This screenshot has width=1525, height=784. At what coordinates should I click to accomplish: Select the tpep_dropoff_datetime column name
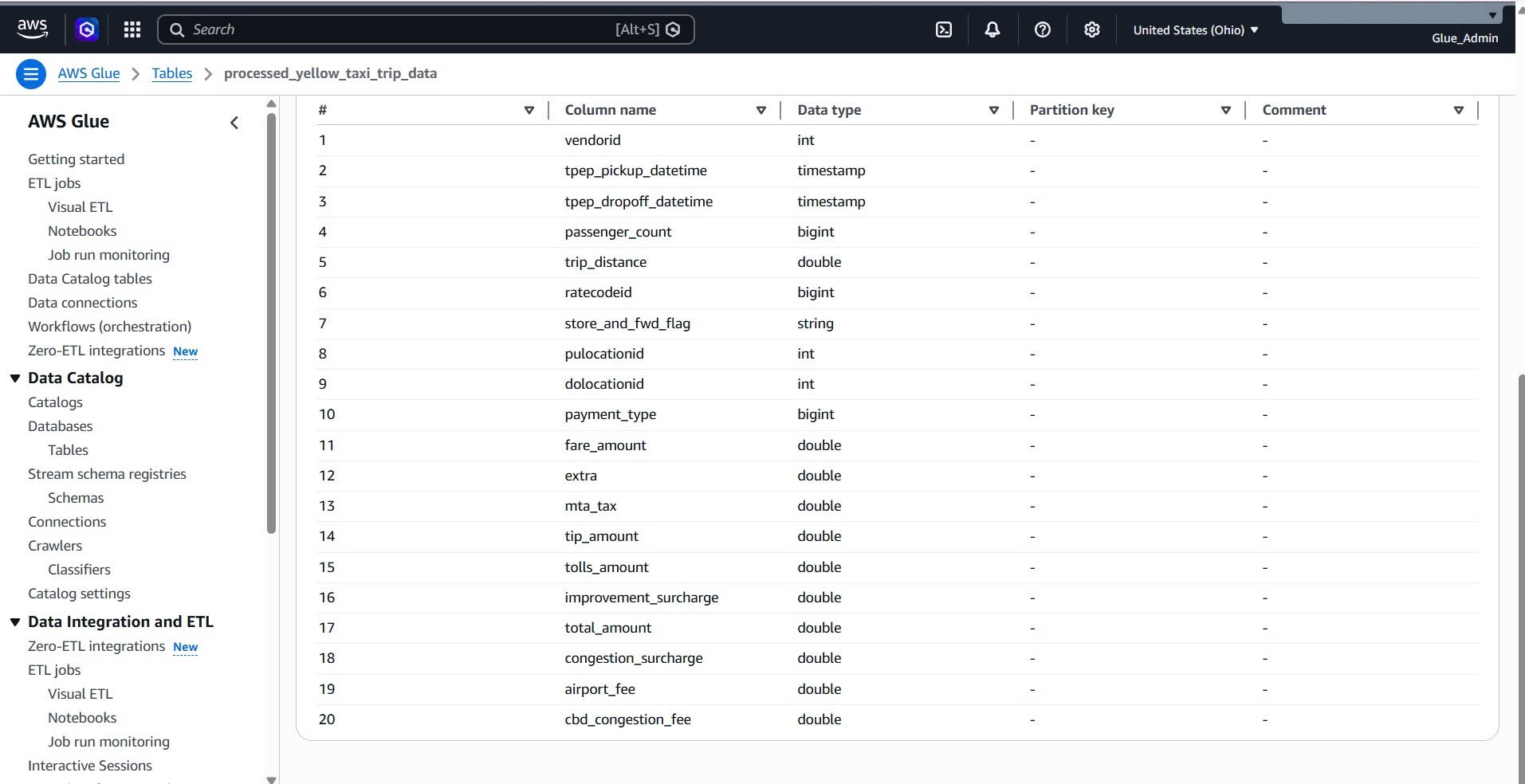coord(639,202)
